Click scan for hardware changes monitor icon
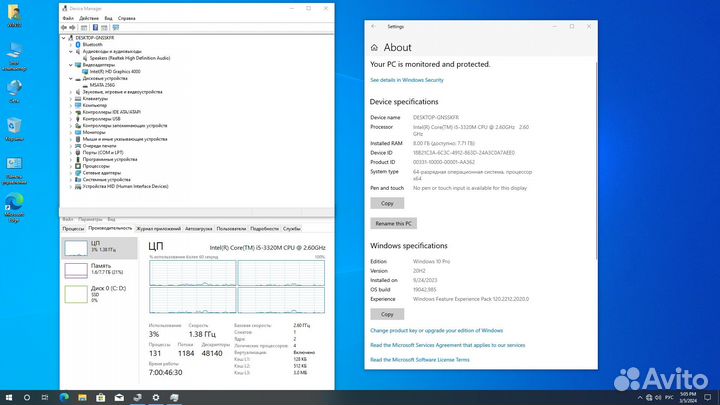Image resolution: width=720 pixels, height=405 pixels. click(x=116, y=28)
